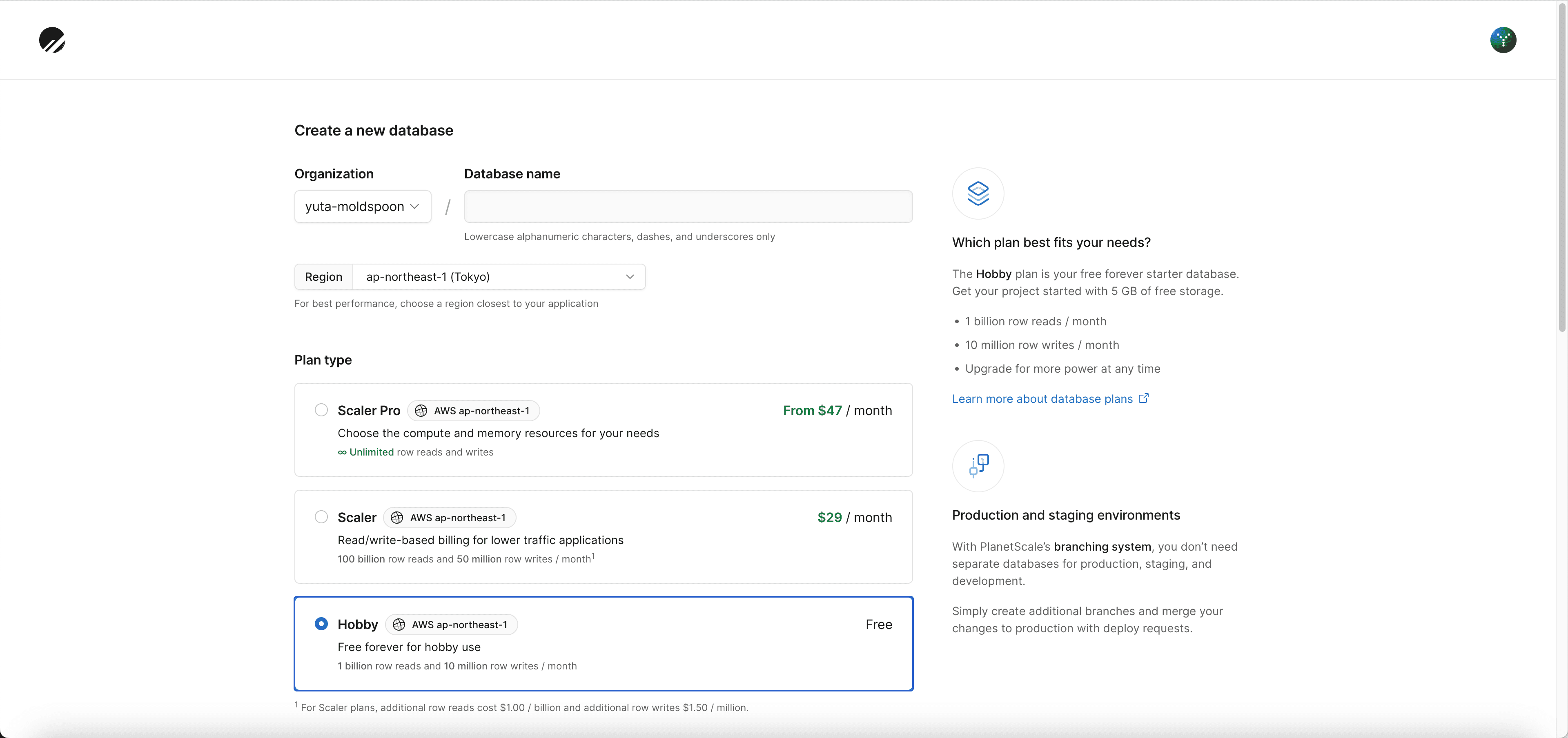Click 'Lowercase alphanumeric characters' hint text
The height and width of the screenshot is (738, 1568).
[620, 237]
